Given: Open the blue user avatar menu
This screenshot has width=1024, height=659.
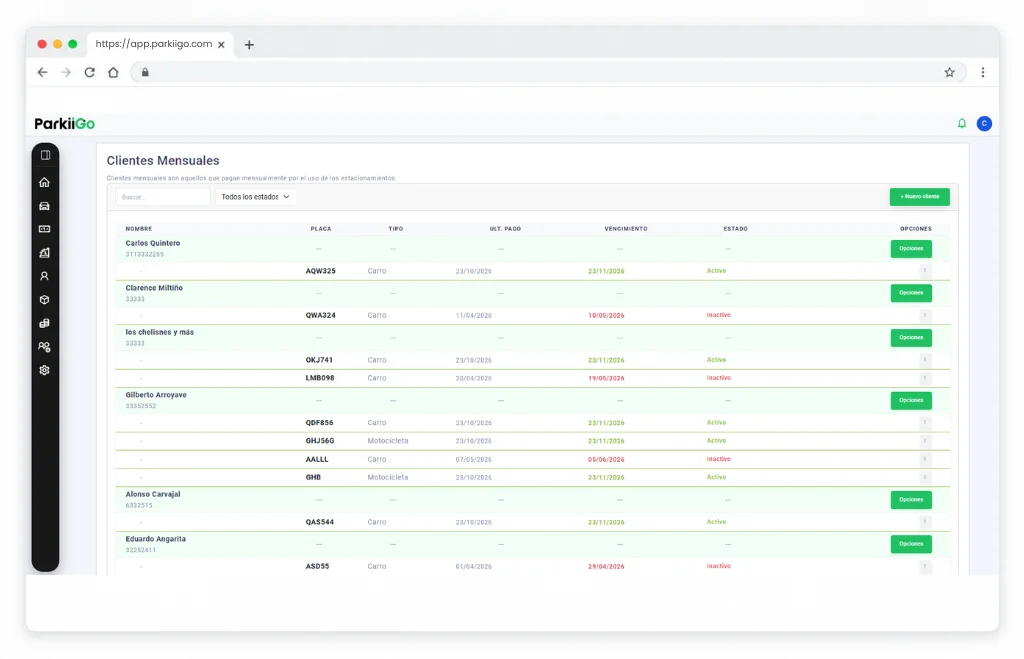Looking at the screenshot, I should click(x=984, y=123).
